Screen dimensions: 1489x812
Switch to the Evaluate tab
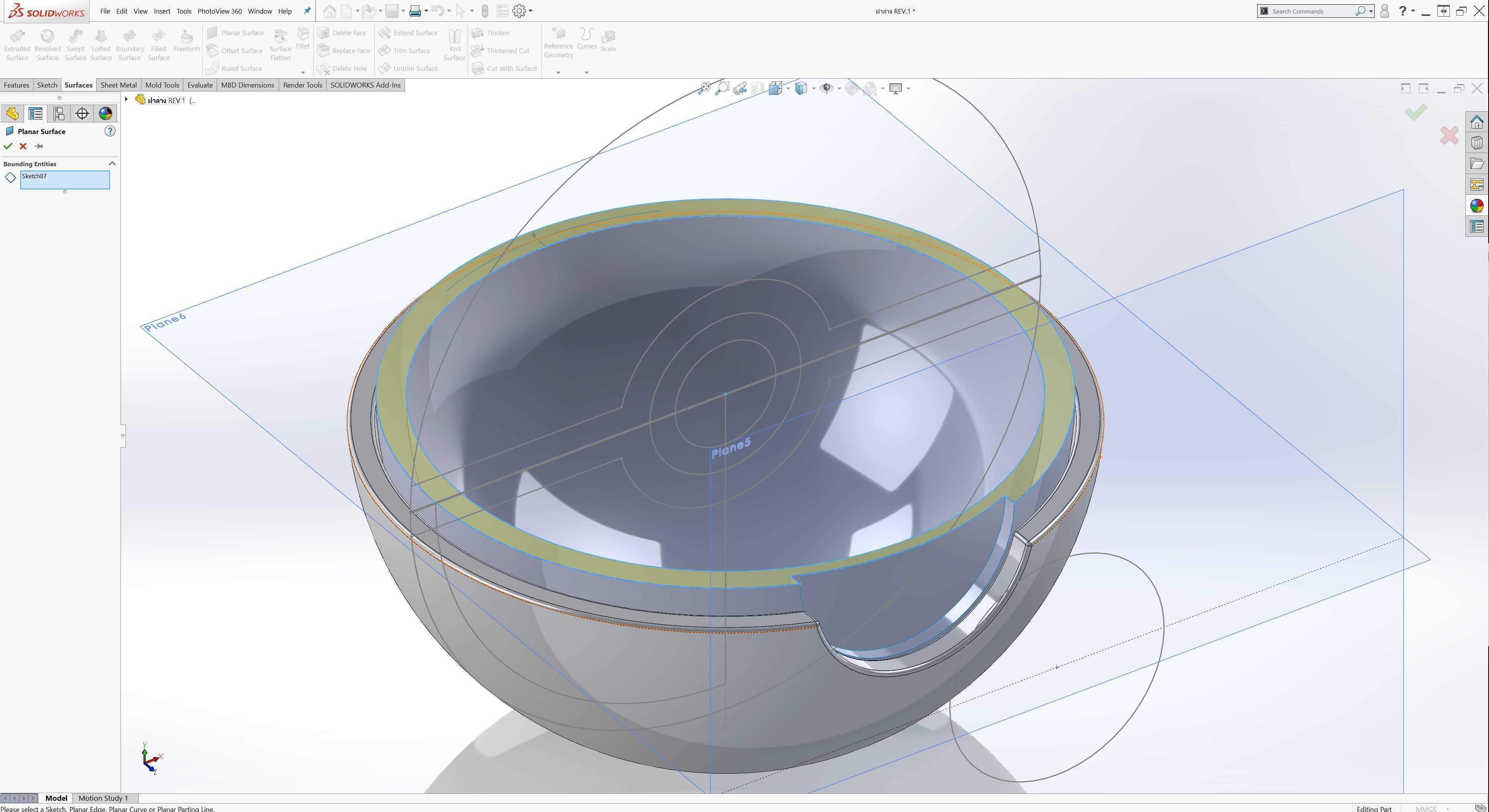pyautogui.click(x=200, y=85)
